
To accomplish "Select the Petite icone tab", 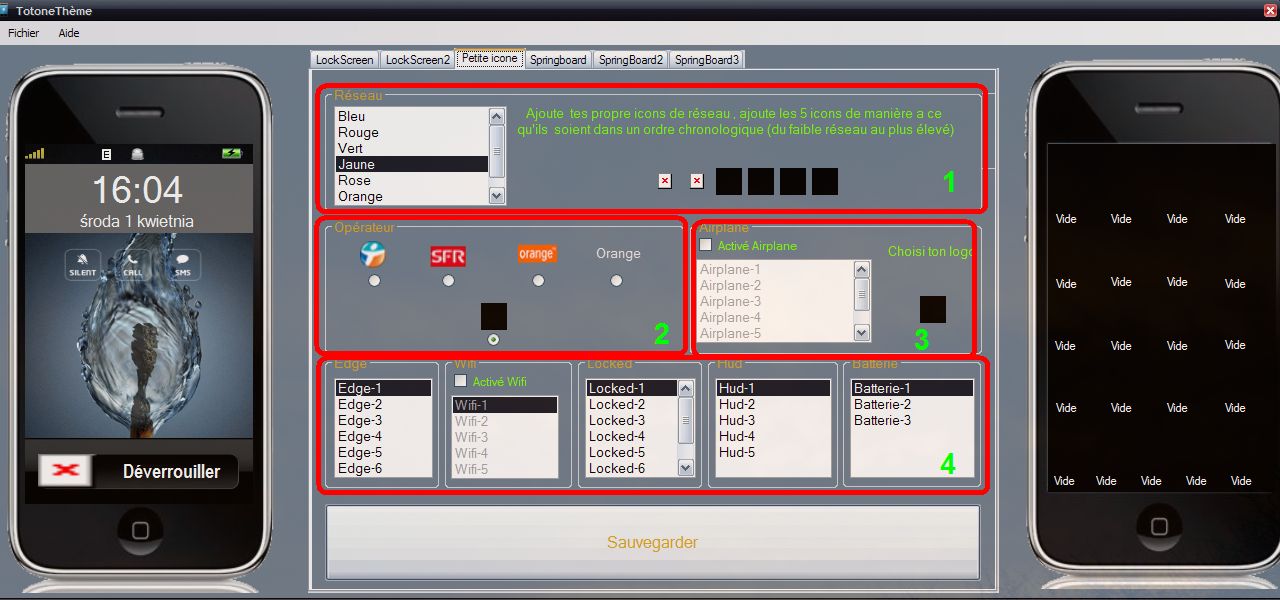I will point(490,58).
